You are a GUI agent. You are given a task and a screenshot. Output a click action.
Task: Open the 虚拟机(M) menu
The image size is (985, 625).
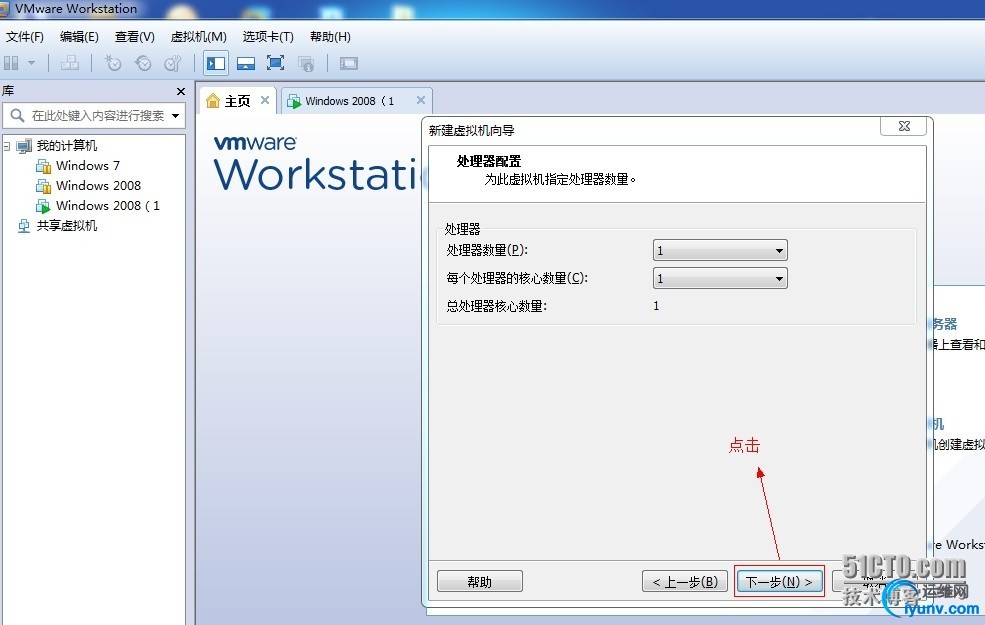199,36
